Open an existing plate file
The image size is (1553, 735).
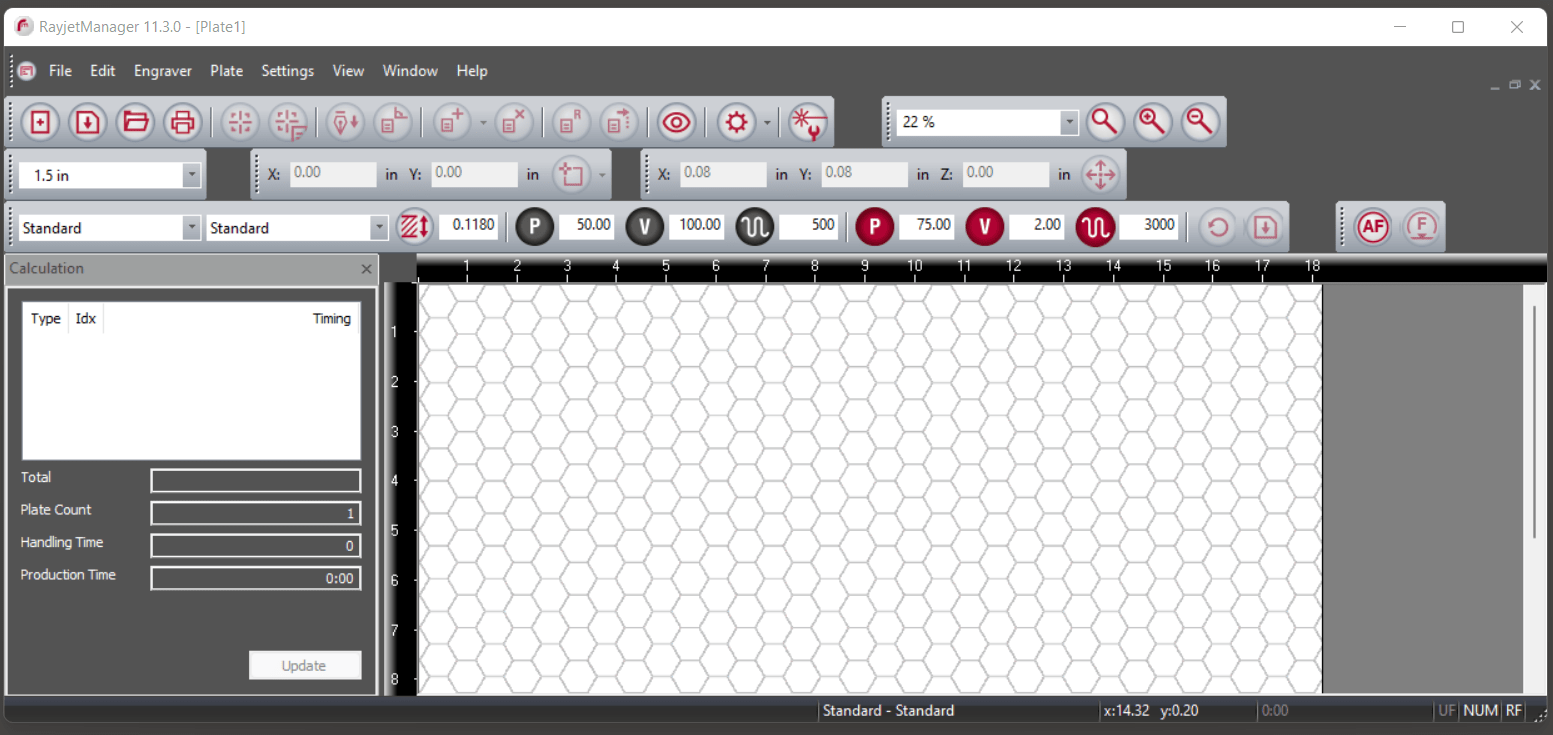tap(135, 122)
